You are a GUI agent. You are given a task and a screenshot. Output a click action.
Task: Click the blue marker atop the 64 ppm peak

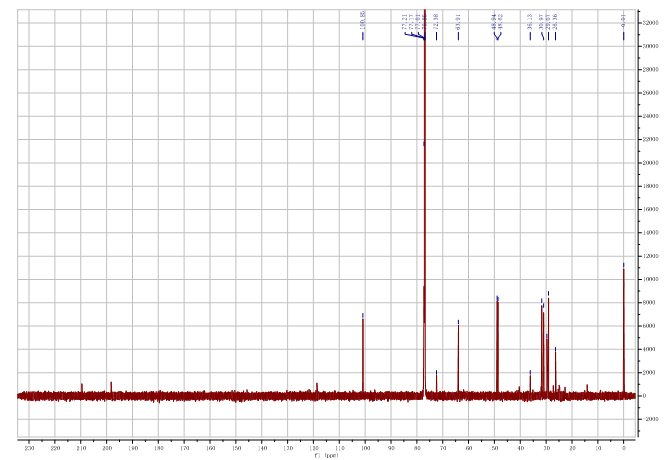(458, 322)
